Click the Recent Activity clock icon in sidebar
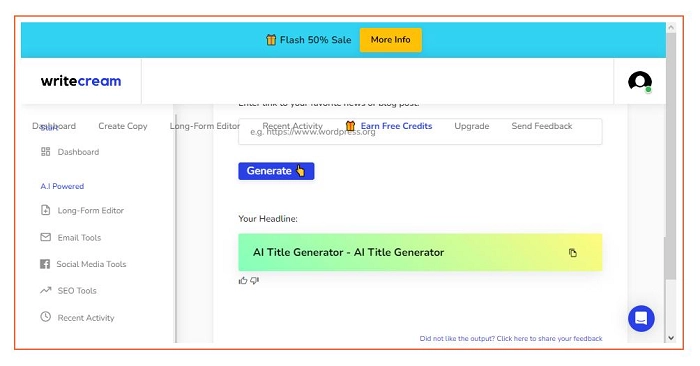The image size is (700, 366). tap(46, 317)
